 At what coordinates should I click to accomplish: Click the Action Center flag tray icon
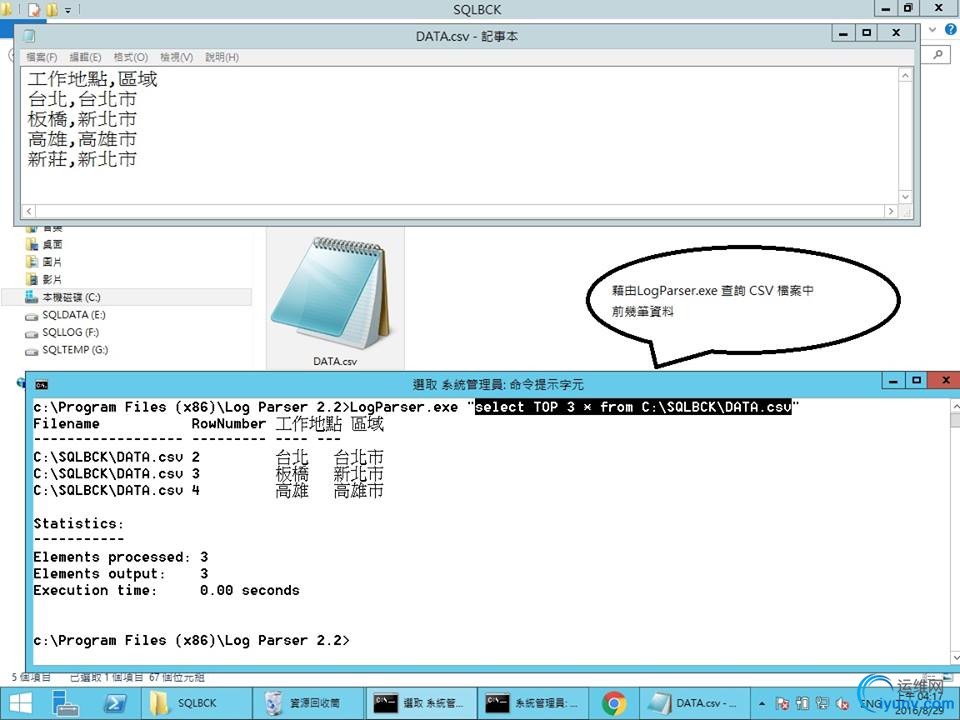click(x=782, y=704)
